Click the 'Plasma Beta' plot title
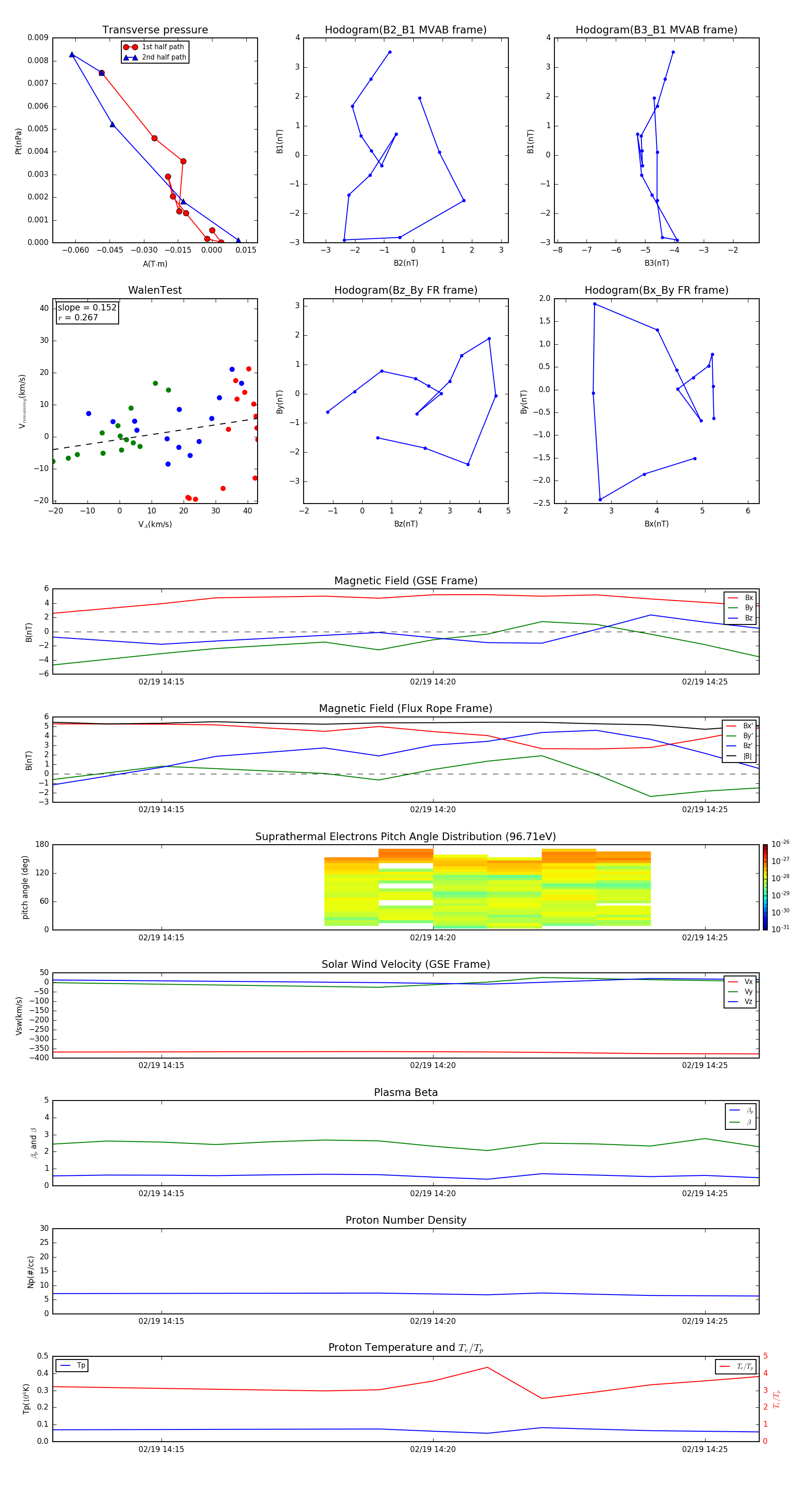 pyautogui.click(x=406, y=1093)
